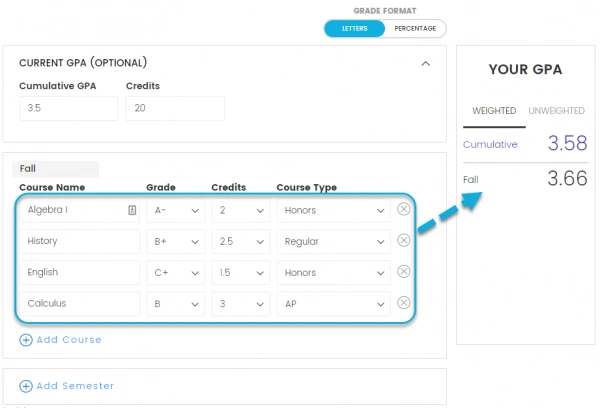
Task: Switch grade format to Letters
Action: 354,29
